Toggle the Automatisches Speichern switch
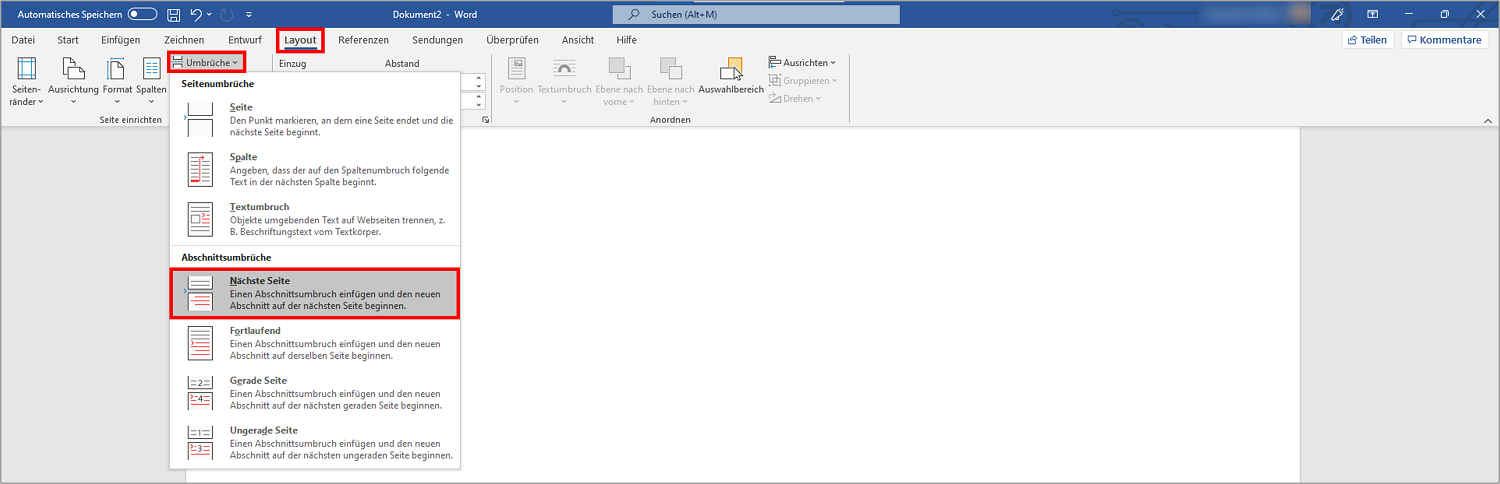This screenshot has height=484, width=1500. (x=142, y=15)
